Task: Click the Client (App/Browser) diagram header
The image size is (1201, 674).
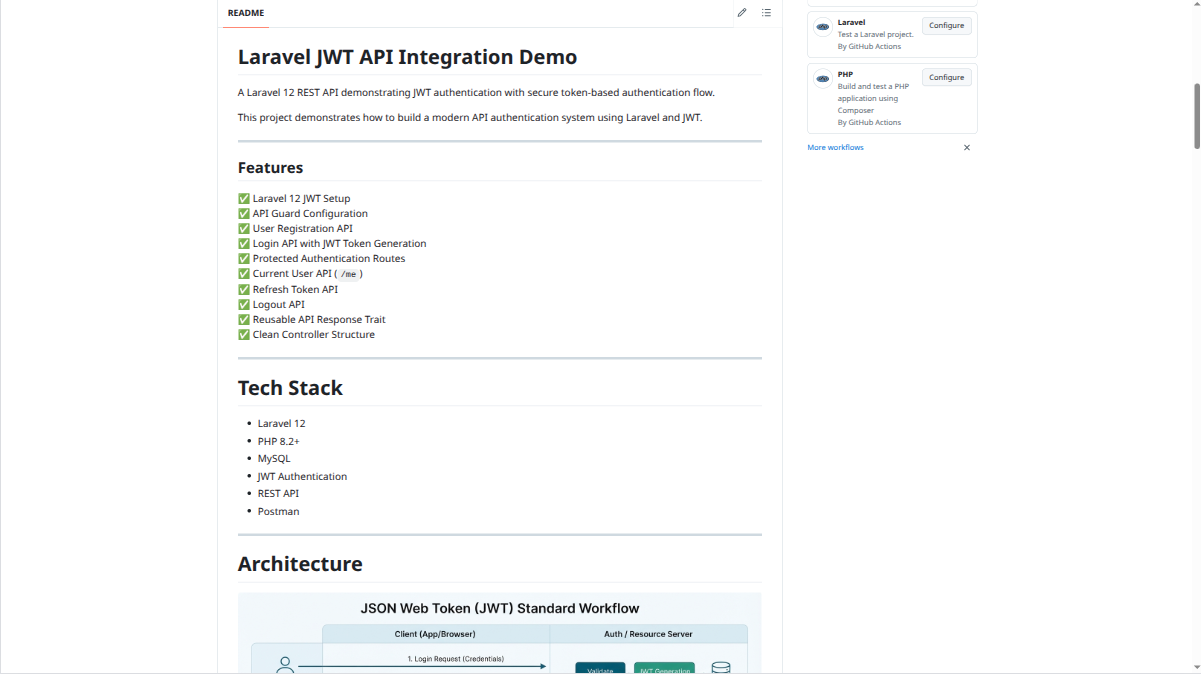Action: (435, 634)
